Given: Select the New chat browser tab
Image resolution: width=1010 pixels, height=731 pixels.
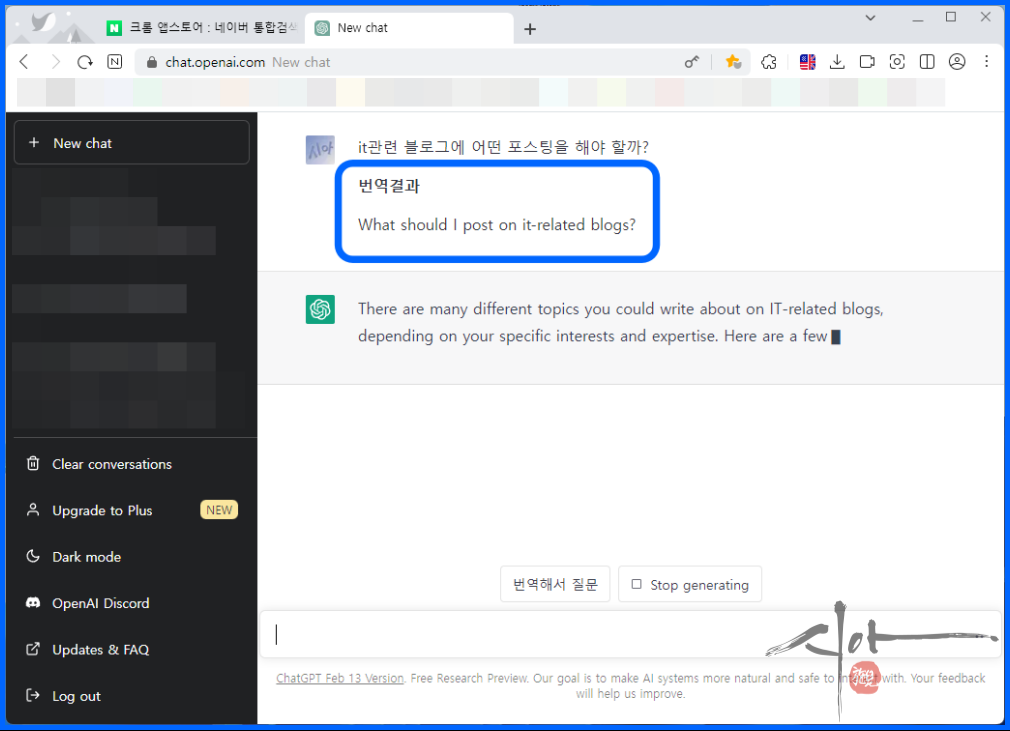Looking at the screenshot, I should coord(409,28).
